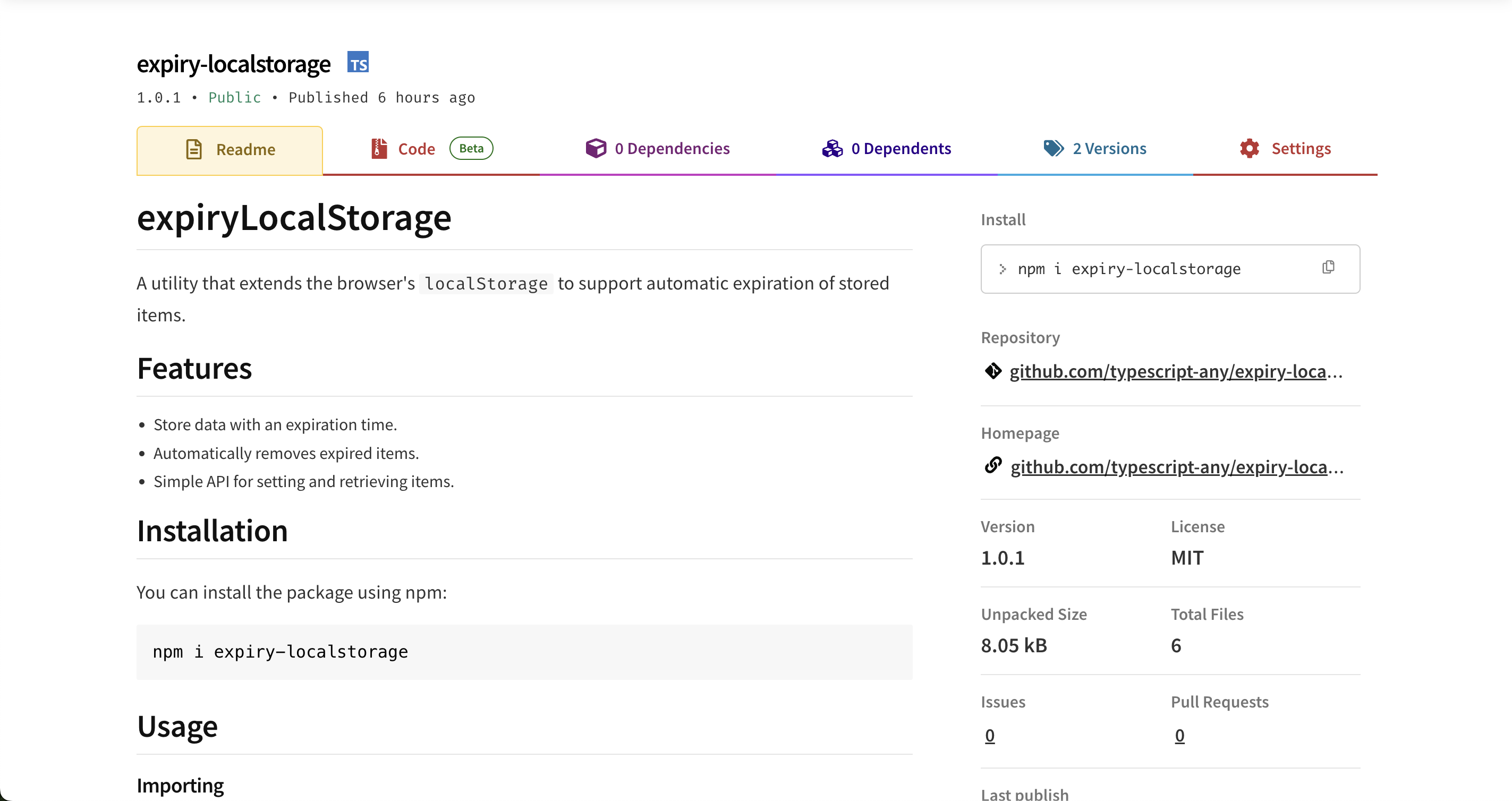The image size is (1512, 801).
Task: Click the version value 1.0.1 in sidebar
Action: (1003, 558)
